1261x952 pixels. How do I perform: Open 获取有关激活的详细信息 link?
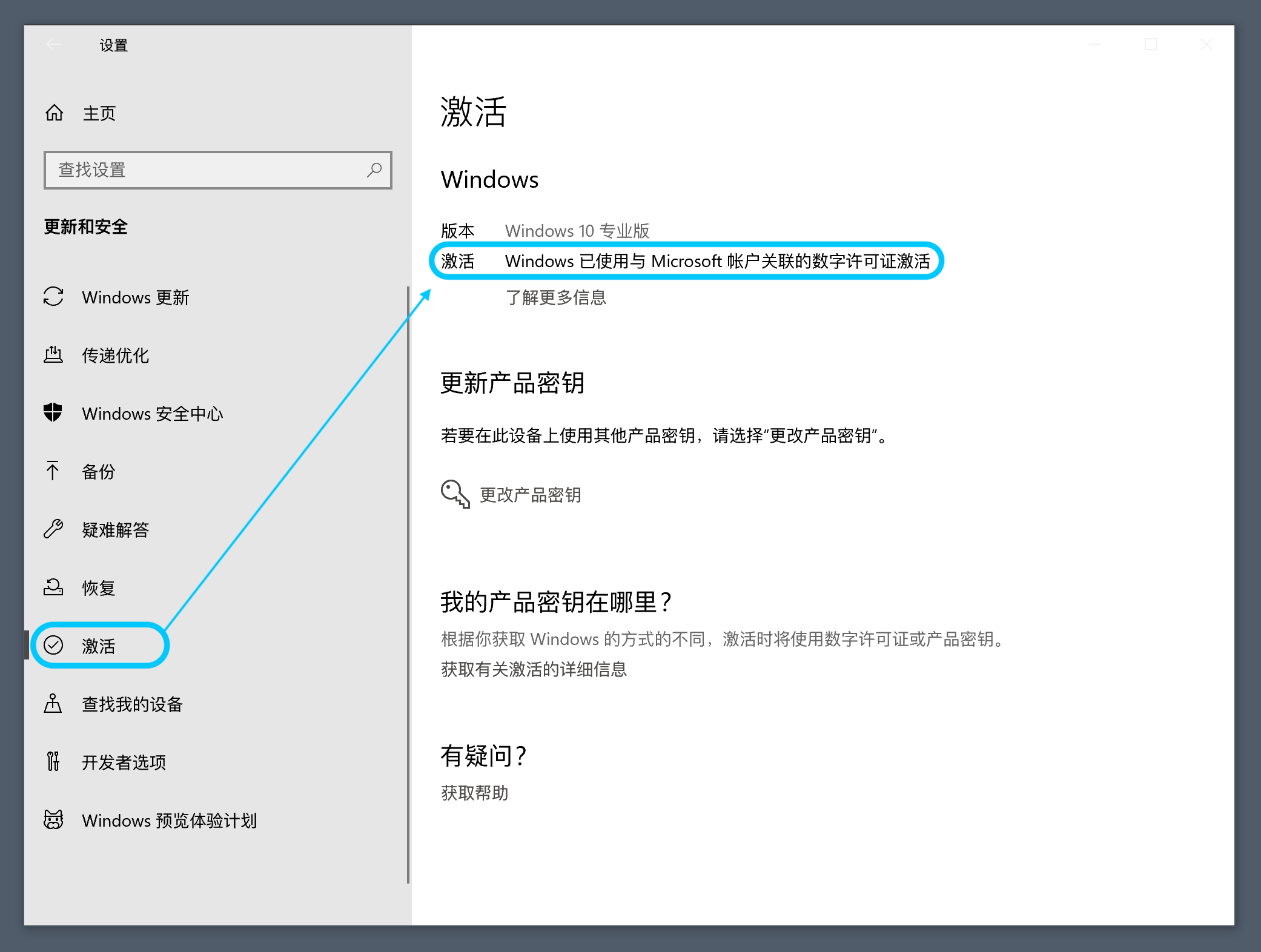click(534, 669)
